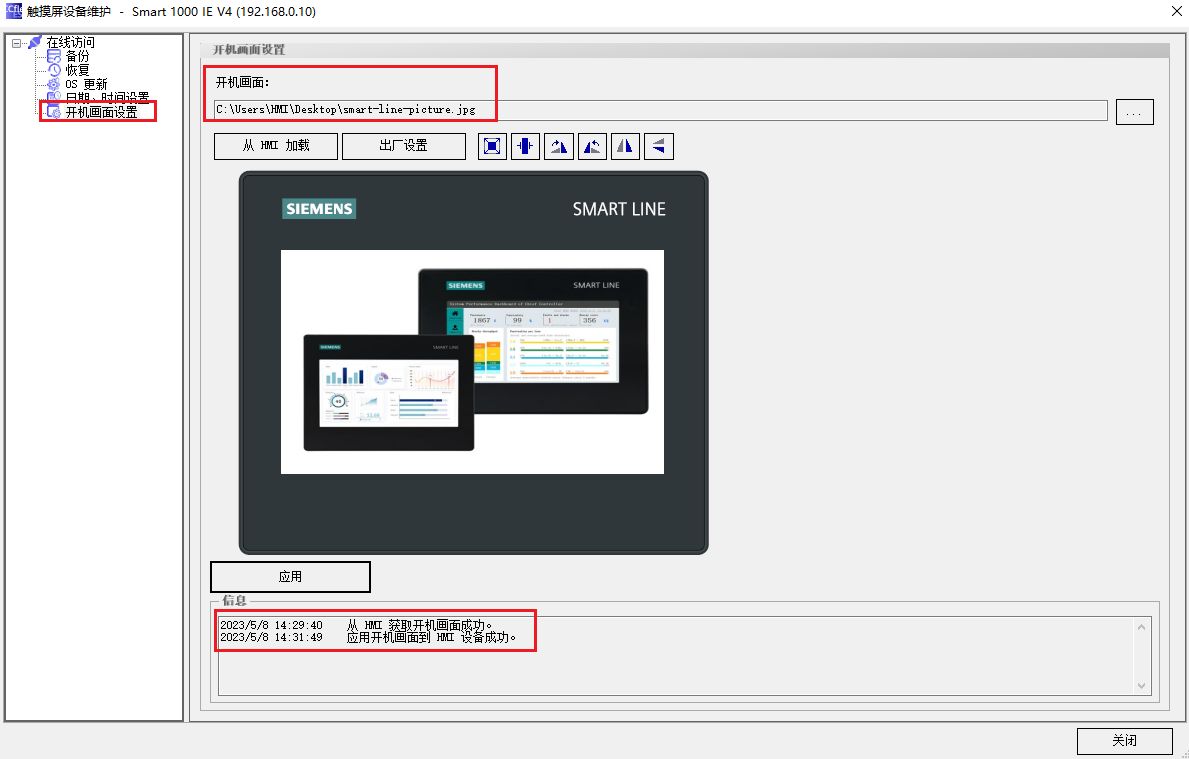Flip the boot image horizontally
Image resolution: width=1189 pixels, height=759 pixels.
pyautogui.click(x=626, y=146)
